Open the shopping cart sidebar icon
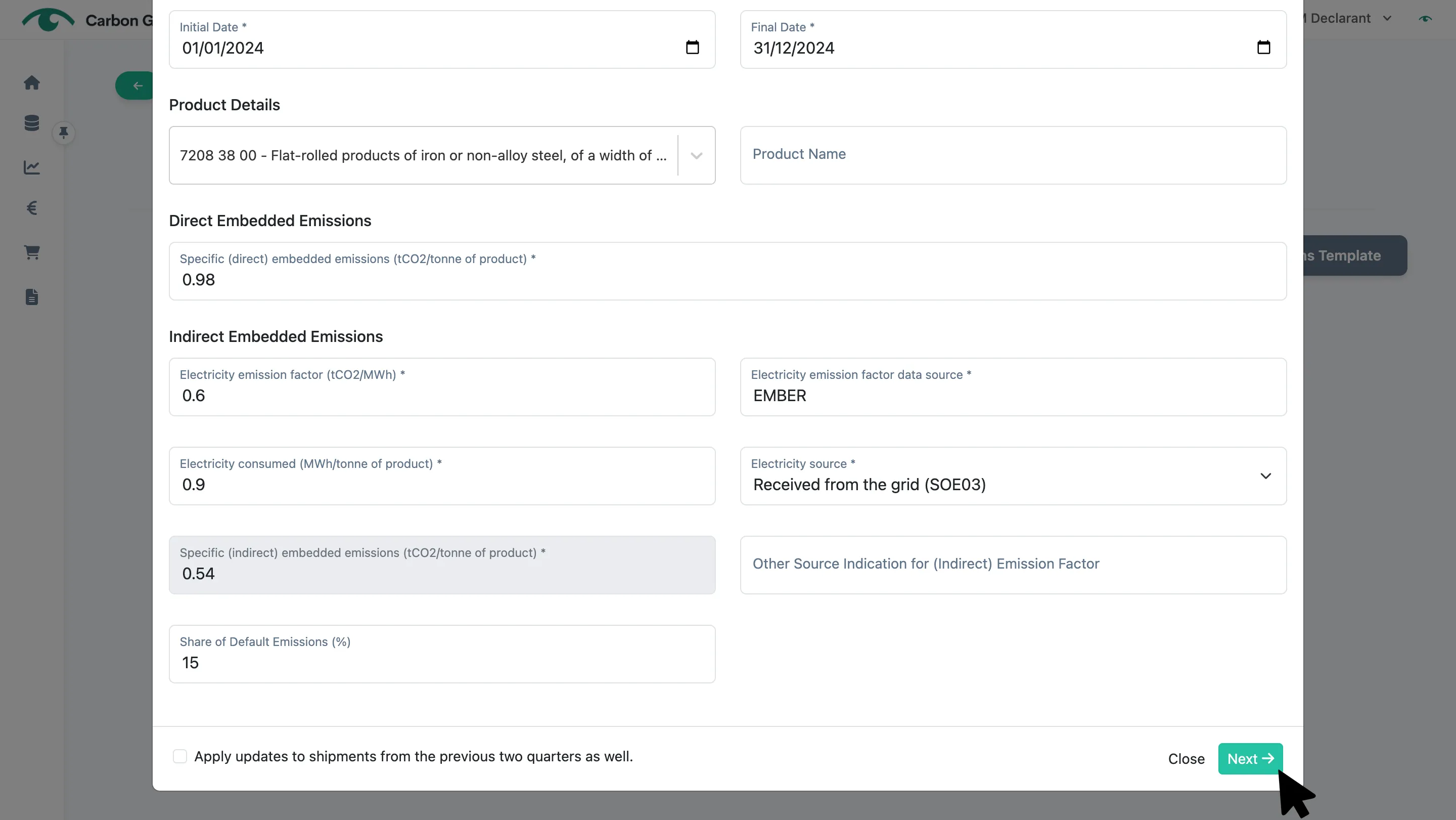This screenshot has width=1456, height=820. (32, 252)
